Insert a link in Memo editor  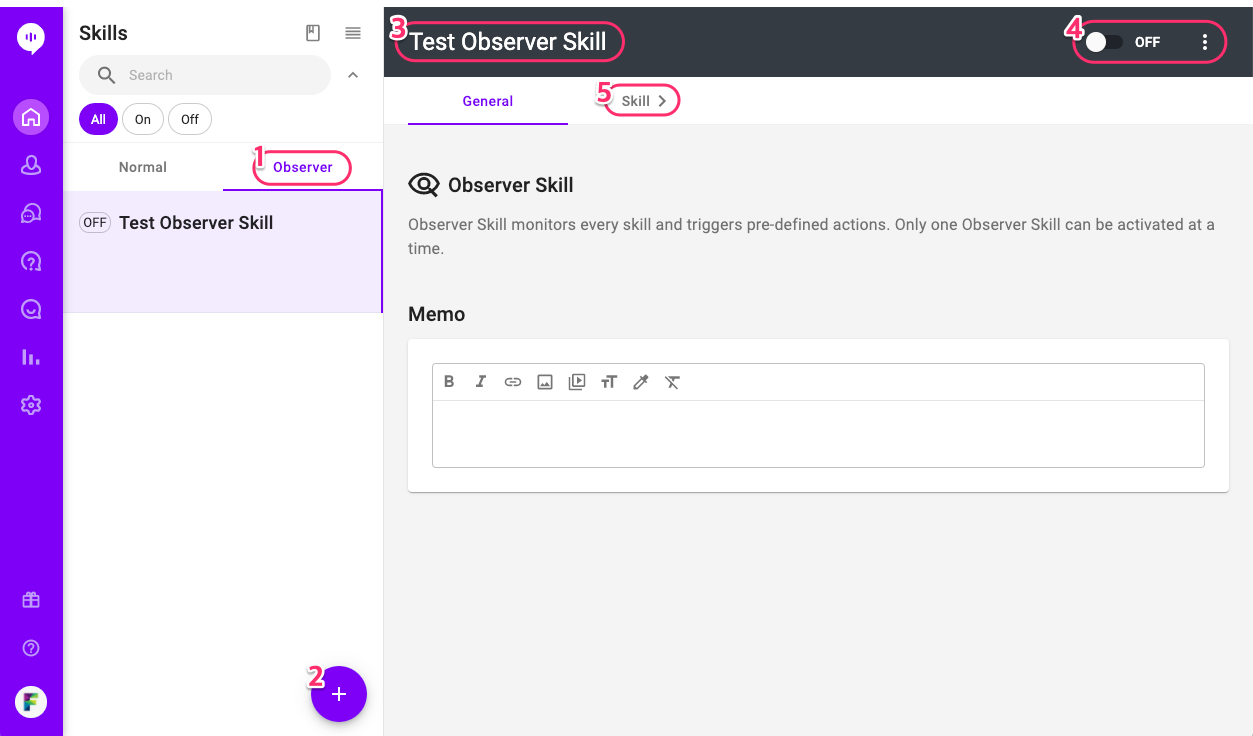coord(513,382)
